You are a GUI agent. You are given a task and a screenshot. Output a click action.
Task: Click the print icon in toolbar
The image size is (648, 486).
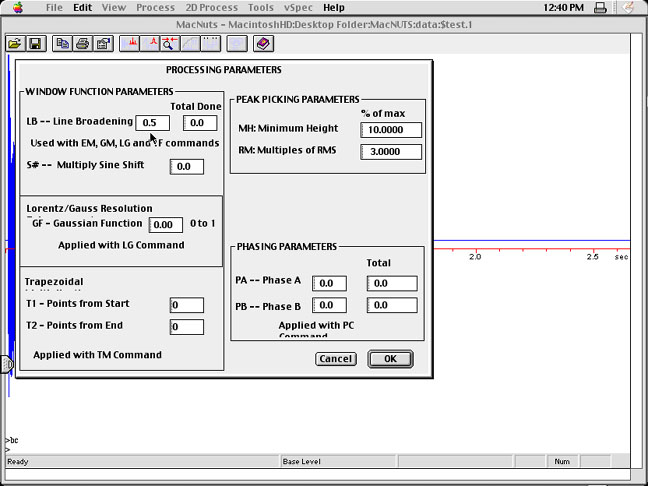pyautogui.click(x=83, y=44)
